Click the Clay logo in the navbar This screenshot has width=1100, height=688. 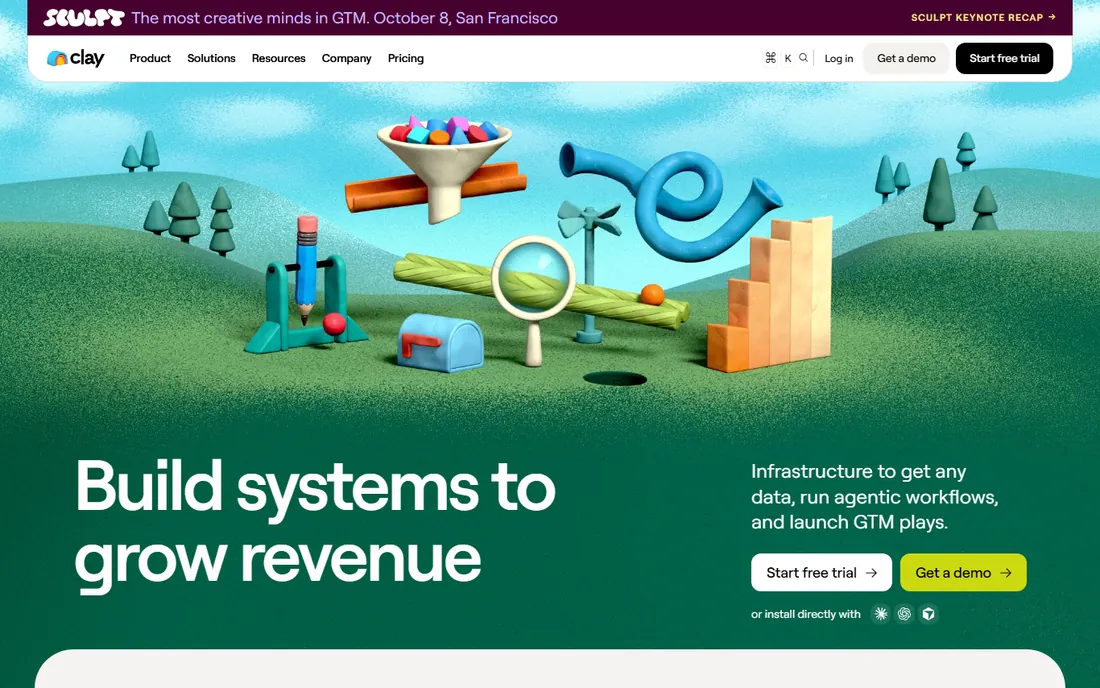point(76,58)
